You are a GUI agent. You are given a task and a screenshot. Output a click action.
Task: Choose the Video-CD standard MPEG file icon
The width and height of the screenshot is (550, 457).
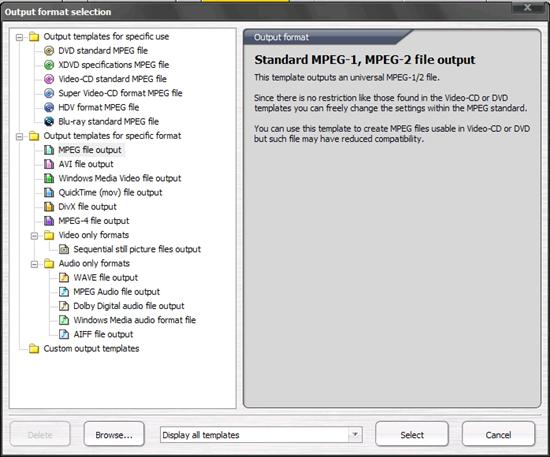pos(49,79)
